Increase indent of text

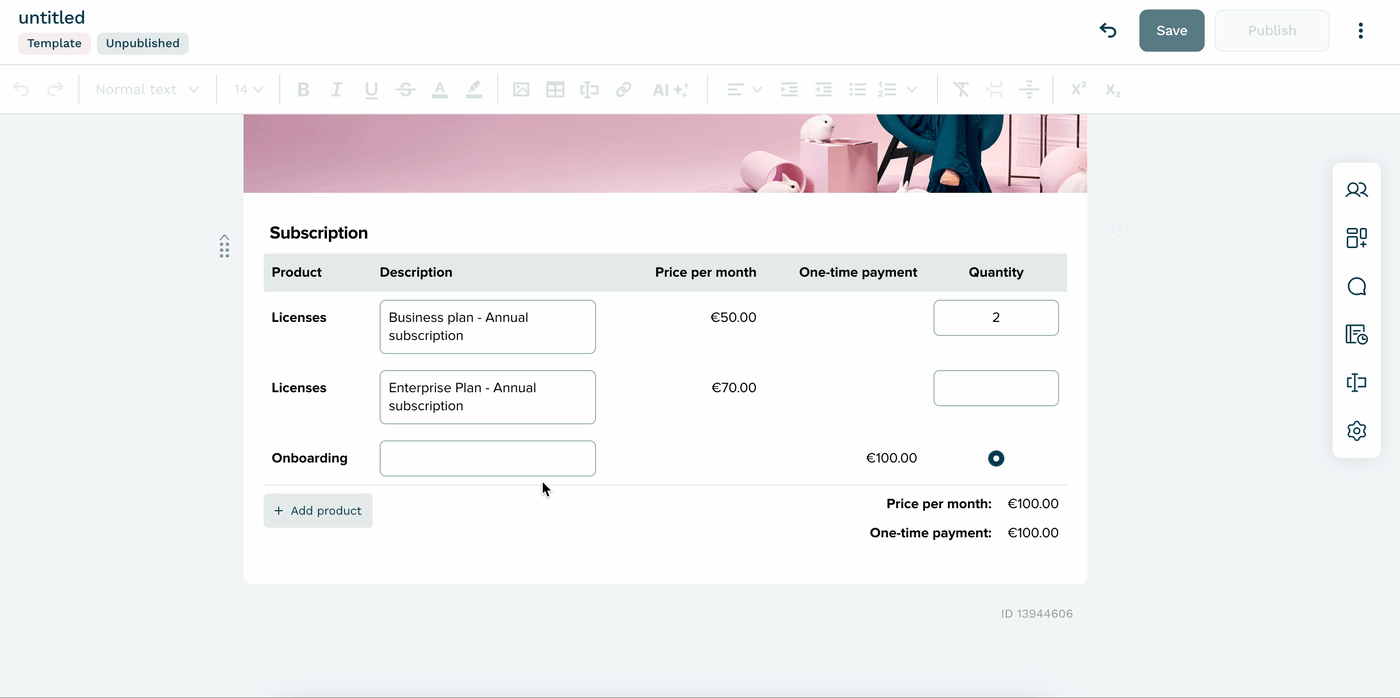click(x=789, y=89)
